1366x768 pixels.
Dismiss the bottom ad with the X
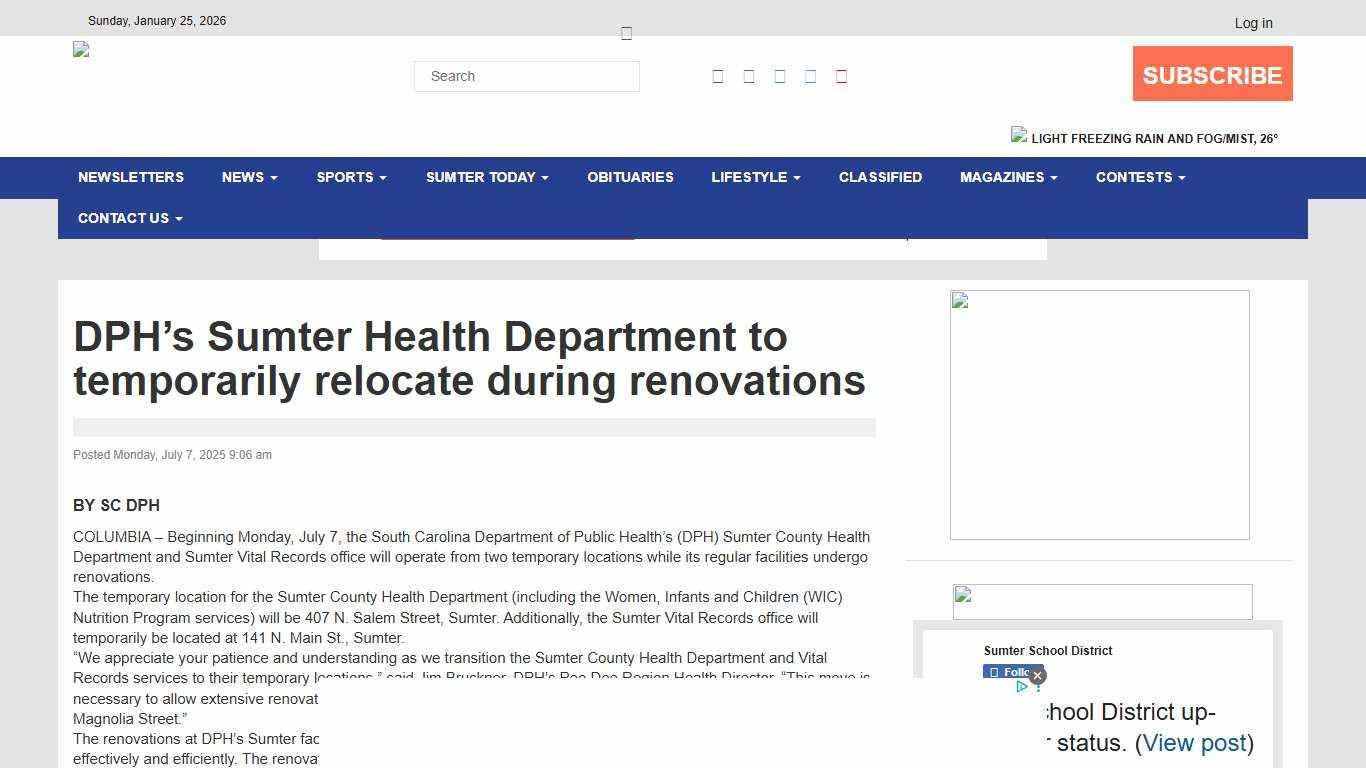tap(1038, 676)
